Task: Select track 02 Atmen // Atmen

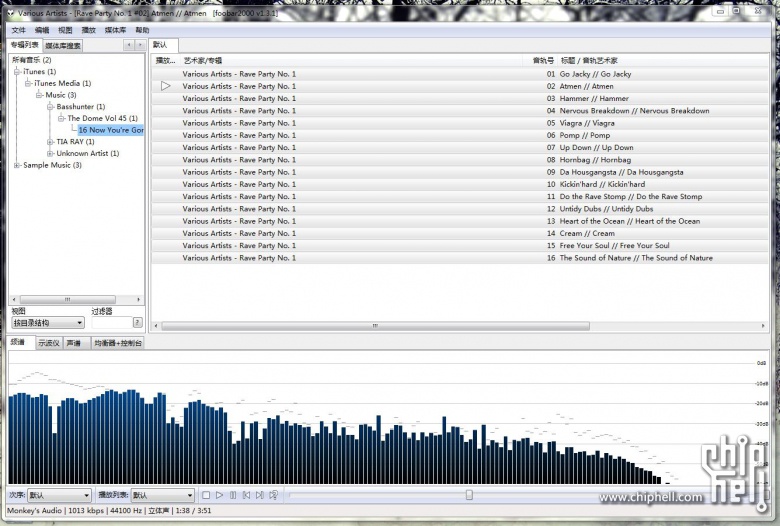Action: 460,86
